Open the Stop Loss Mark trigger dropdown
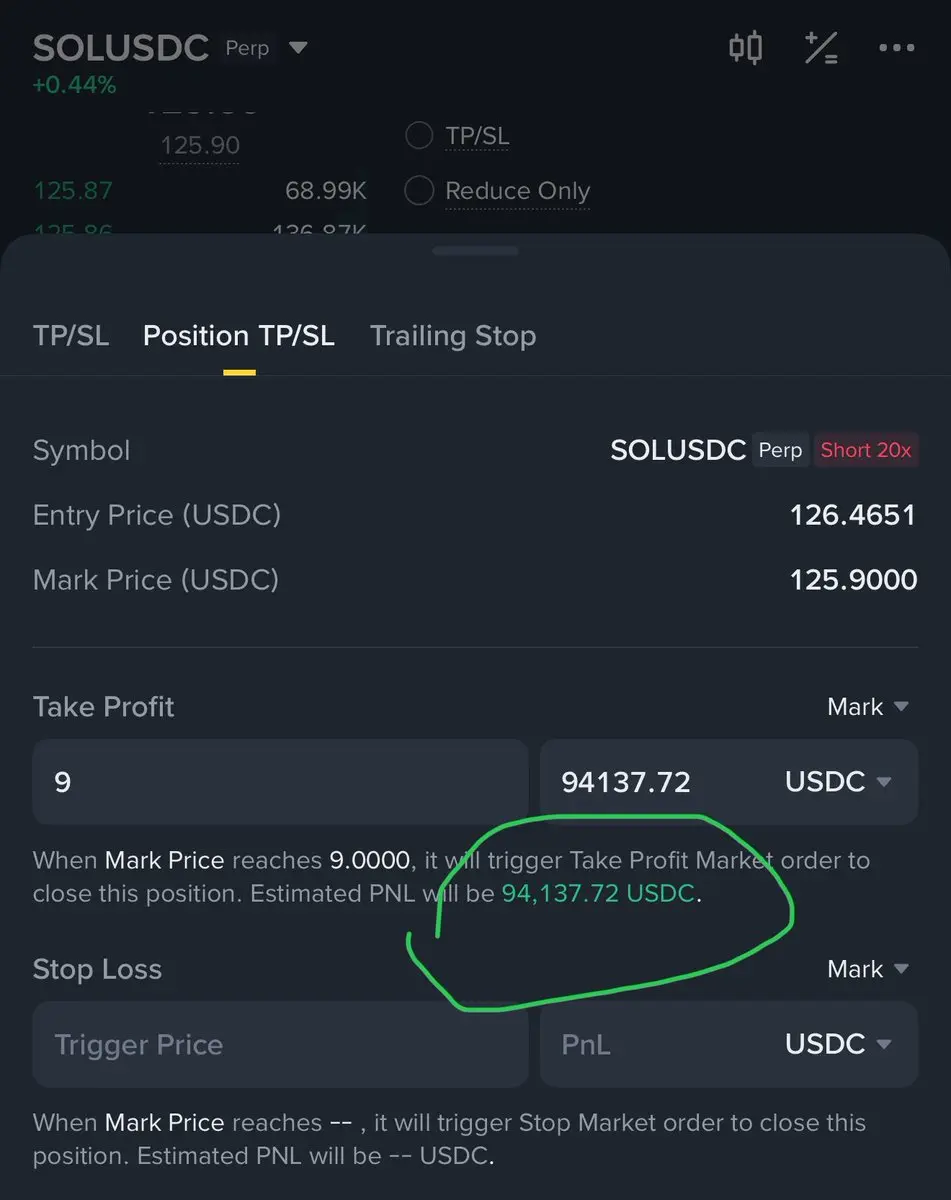The image size is (951, 1200). [x=868, y=969]
